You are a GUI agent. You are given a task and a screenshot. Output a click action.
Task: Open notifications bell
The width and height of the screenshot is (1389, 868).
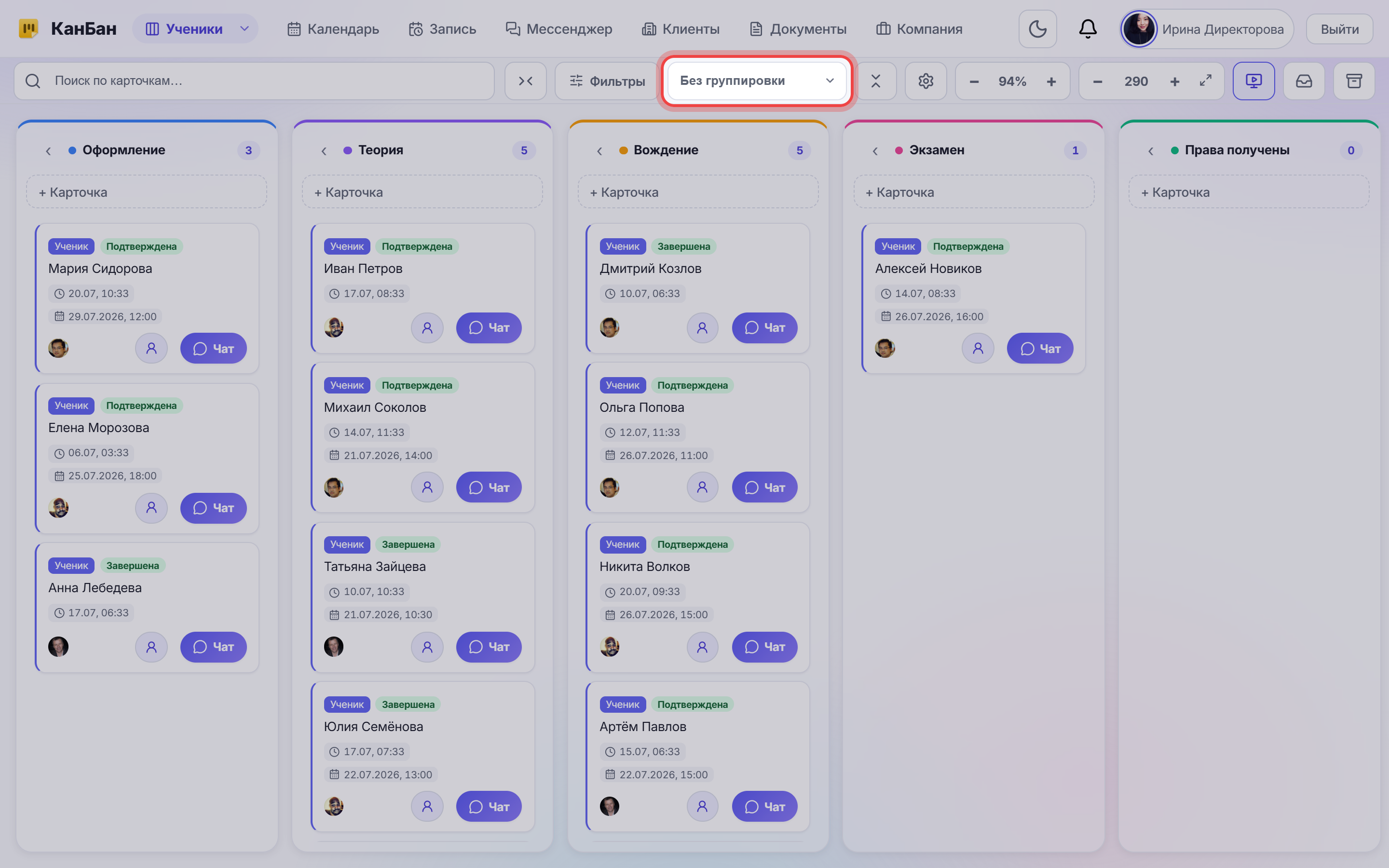pyautogui.click(x=1088, y=29)
